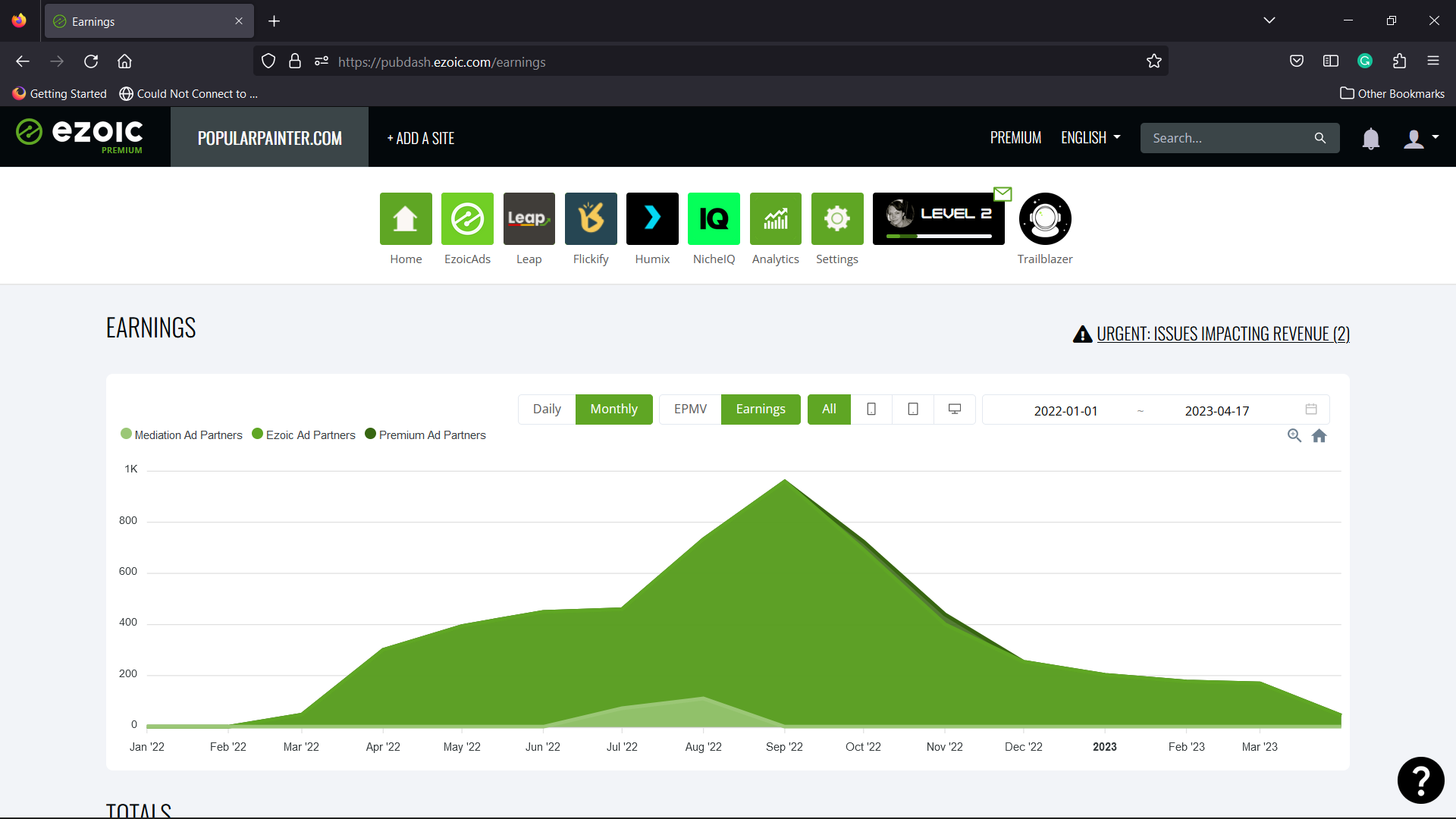Close the Earnings browser tab

pos(239,21)
